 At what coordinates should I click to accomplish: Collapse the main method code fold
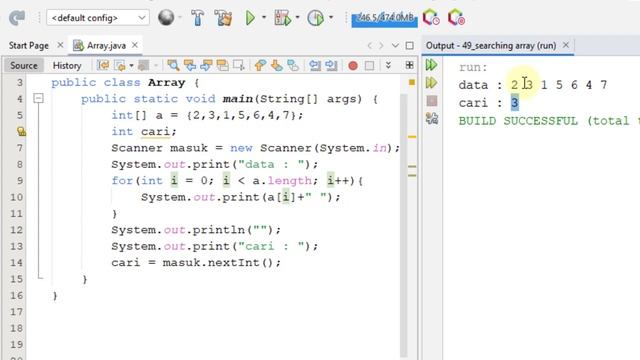coord(38,98)
